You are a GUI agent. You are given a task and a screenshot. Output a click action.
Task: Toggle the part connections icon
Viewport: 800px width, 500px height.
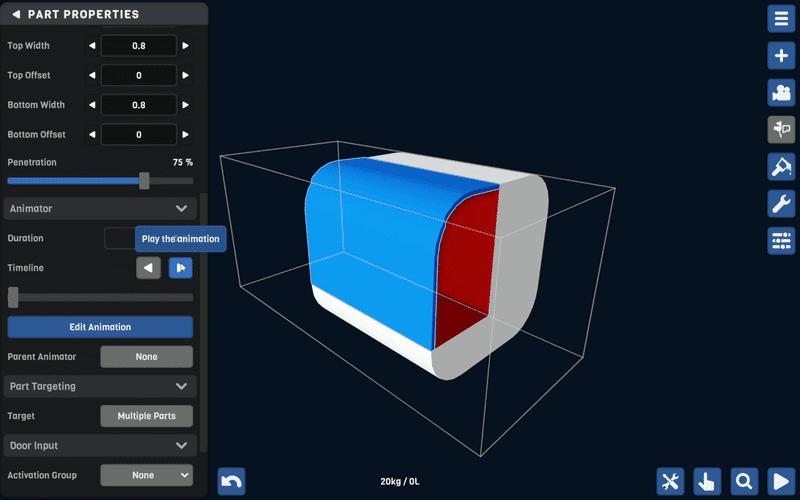(781, 130)
